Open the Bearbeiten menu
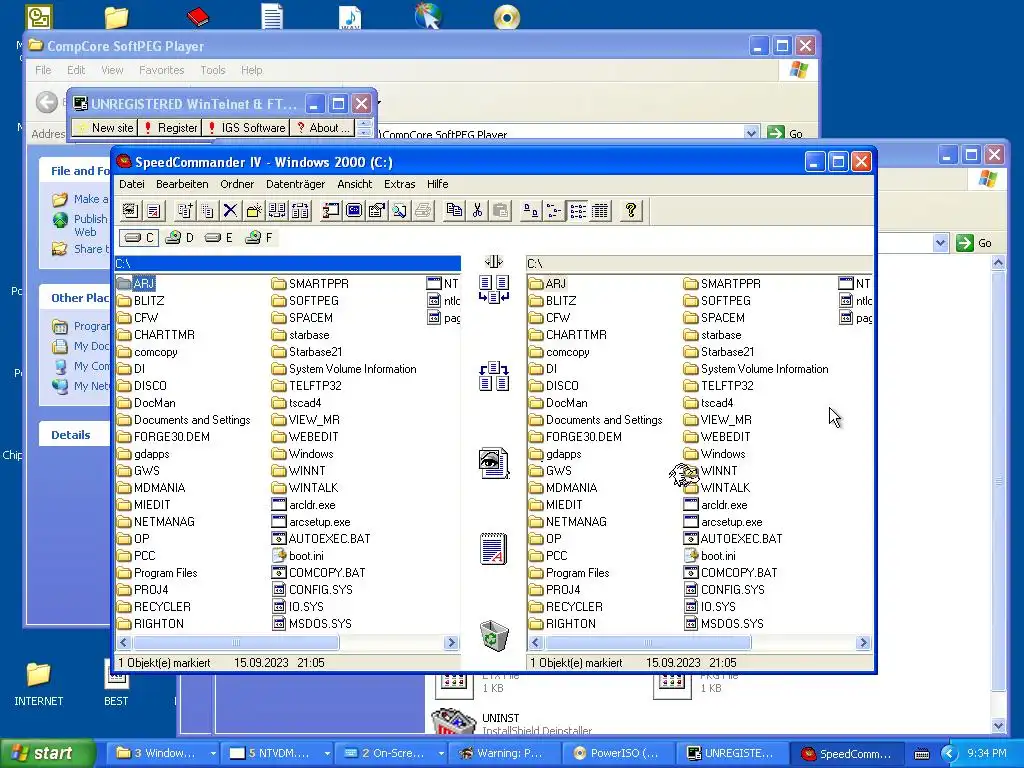This screenshot has width=1024, height=768. [x=182, y=184]
